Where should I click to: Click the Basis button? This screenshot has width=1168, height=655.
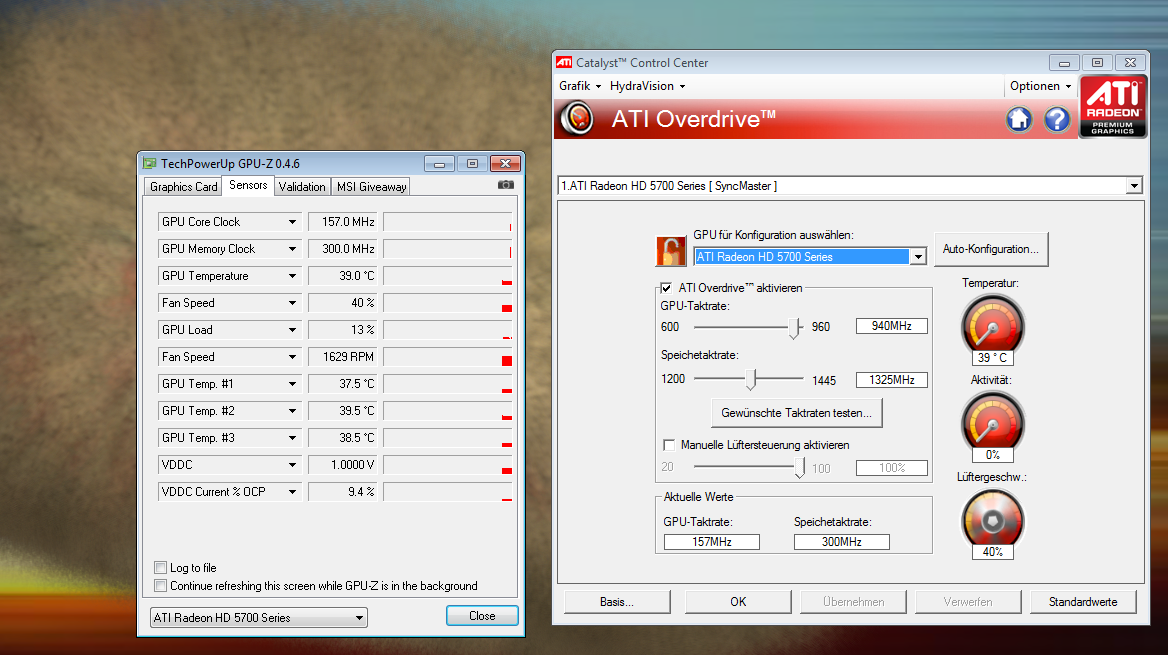(617, 602)
